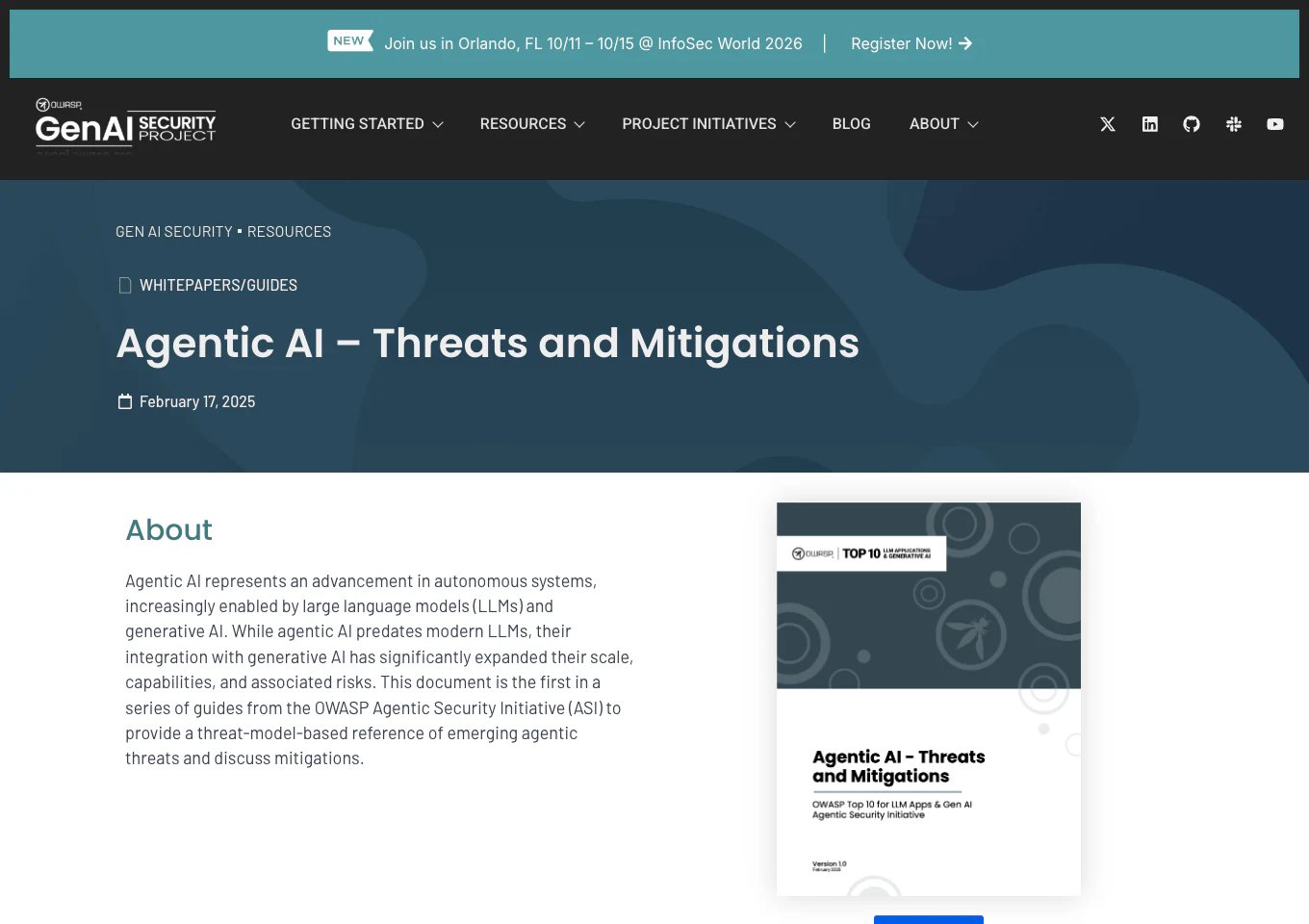This screenshot has height=924, width=1309.
Task: Click the OWASP GenAI Security Project logo
Action: coord(125,126)
